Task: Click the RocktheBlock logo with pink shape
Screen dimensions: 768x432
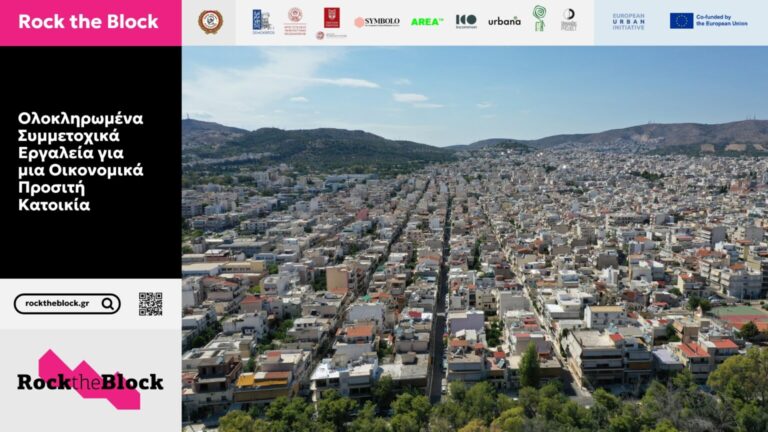Action: (90, 380)
